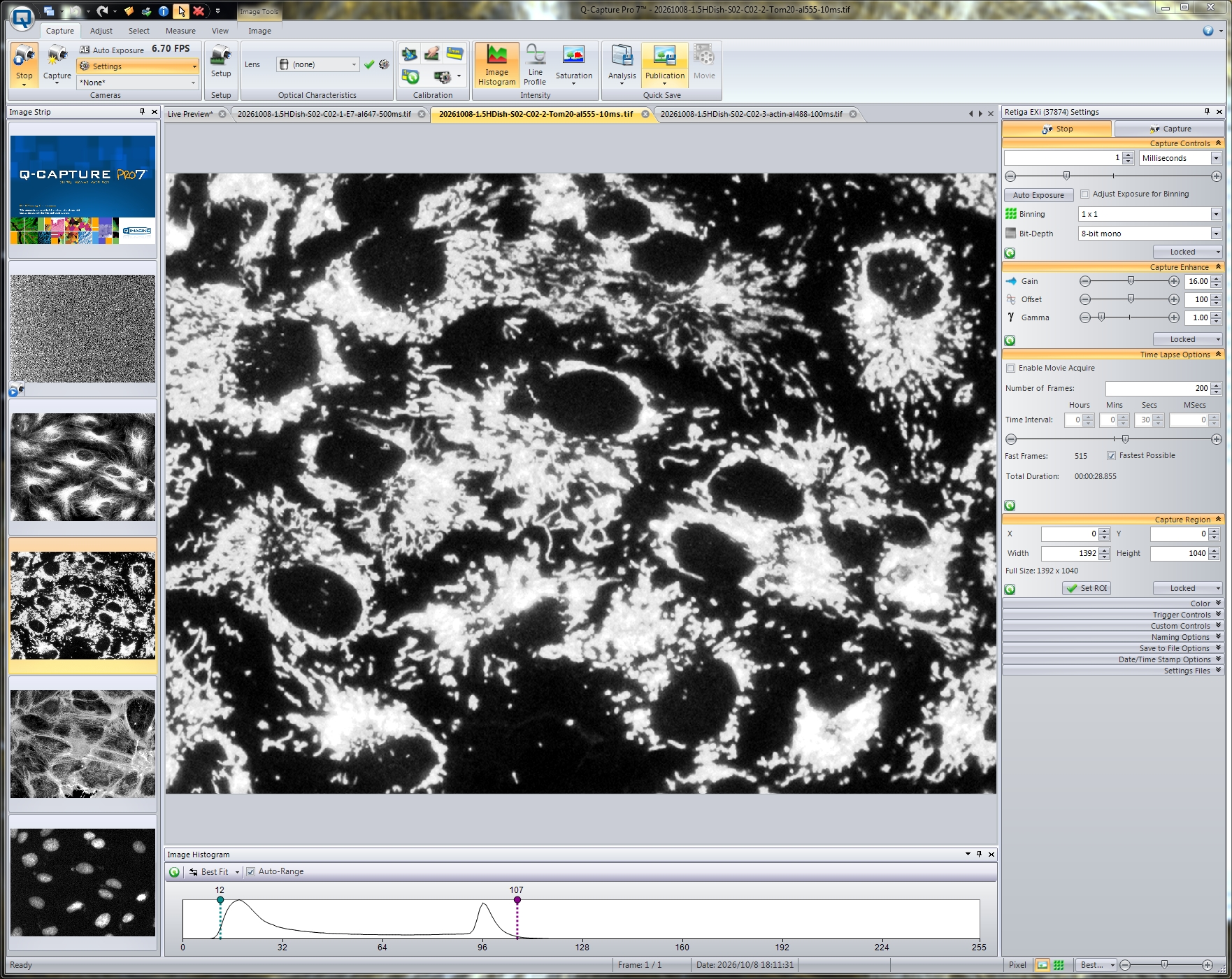Switch to the Live Preview tab
Image resolution: width=1232 pixels, height=979 pixels.
pos(190,114)
